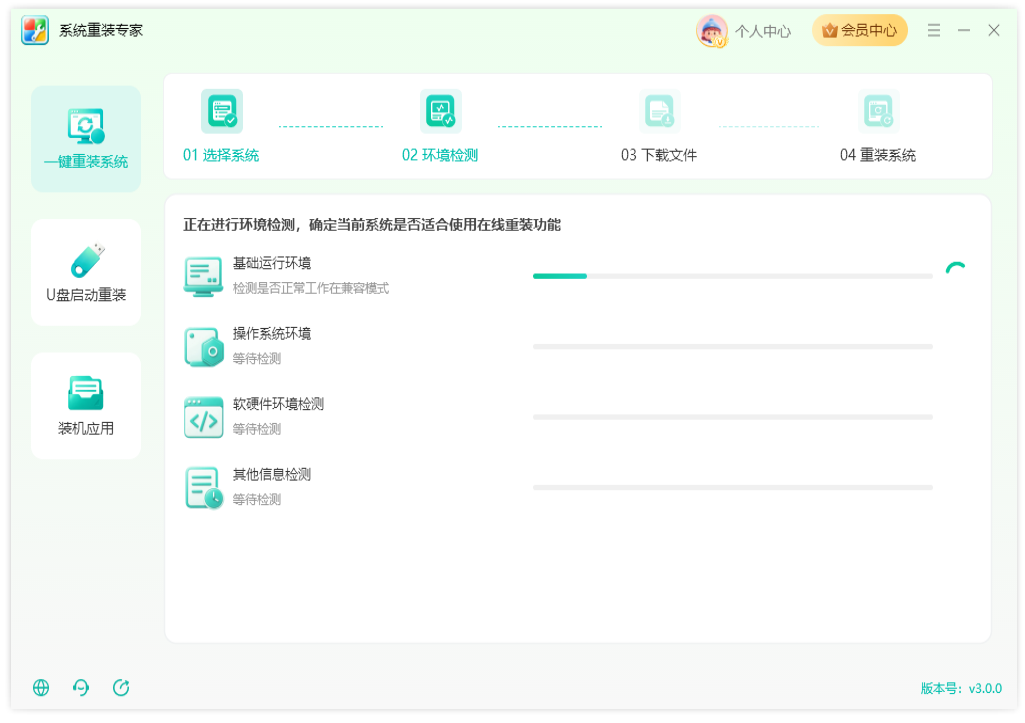The height and width of the screenshot is (723, 1025).
Task: Open 个人中心 label link
Action: [x=762, y=31]
